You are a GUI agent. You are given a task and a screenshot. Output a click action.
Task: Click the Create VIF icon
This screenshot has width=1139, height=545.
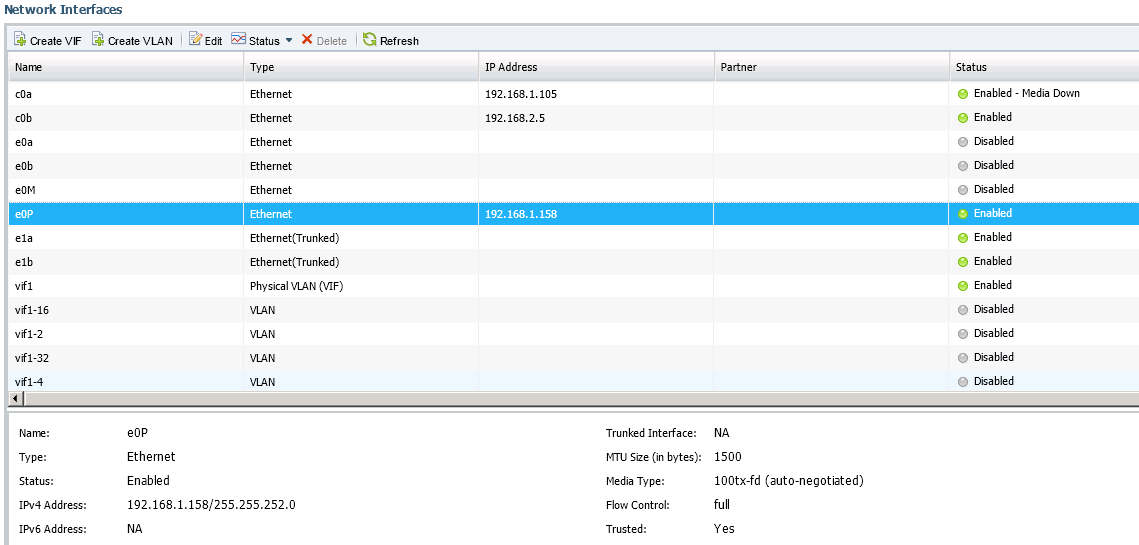[x=20, y=39]
